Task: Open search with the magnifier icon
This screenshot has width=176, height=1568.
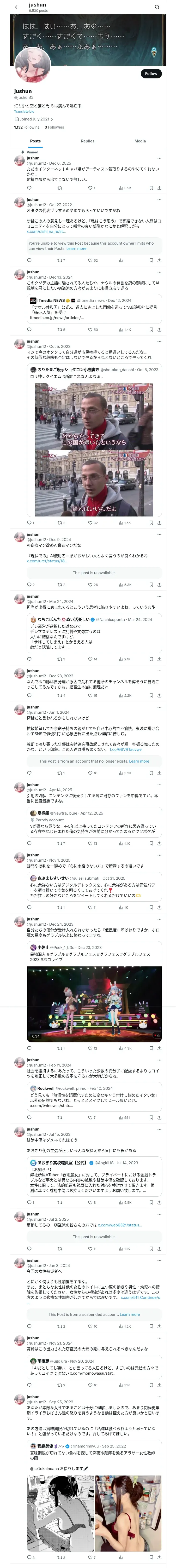Action: (157, 7)
